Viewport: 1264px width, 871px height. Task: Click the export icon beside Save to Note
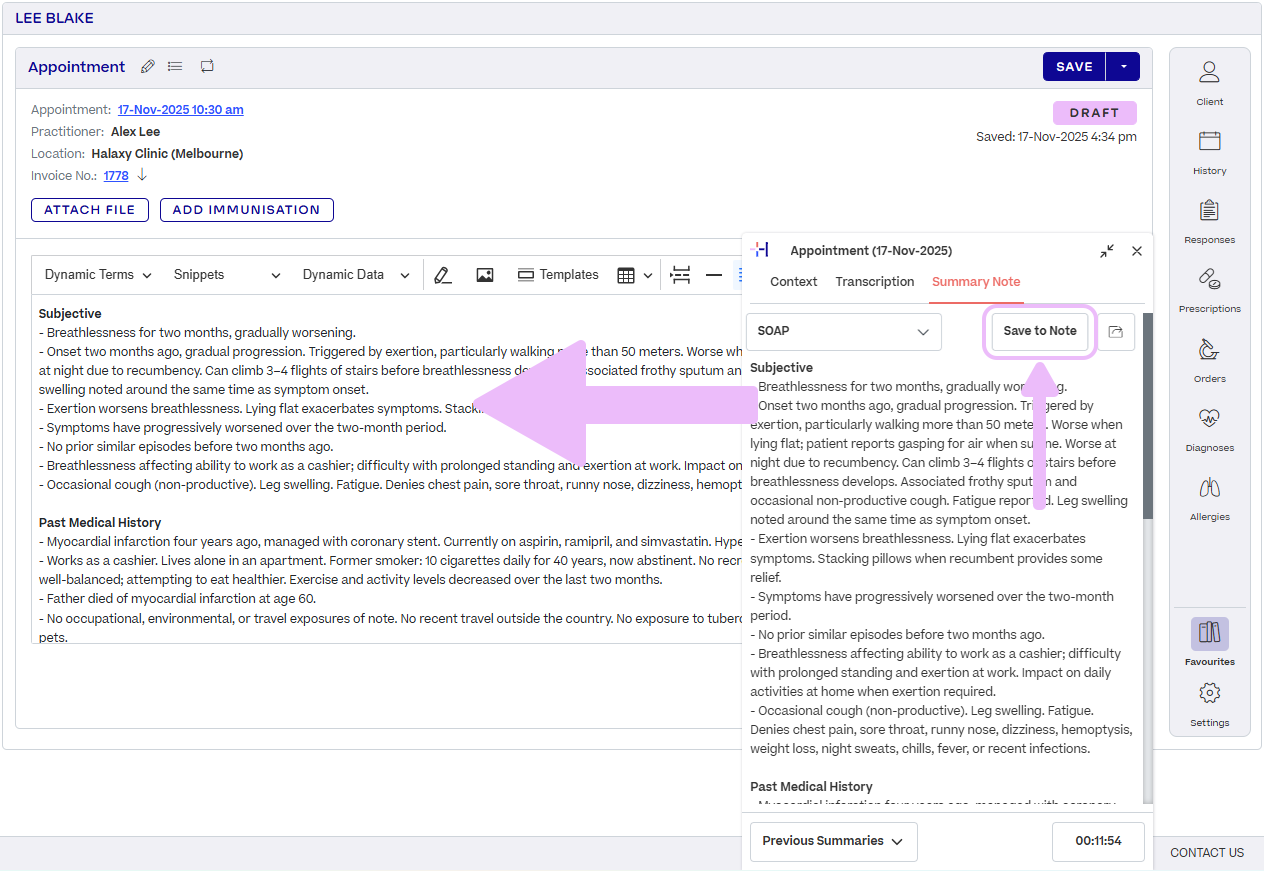point(1116,331)
